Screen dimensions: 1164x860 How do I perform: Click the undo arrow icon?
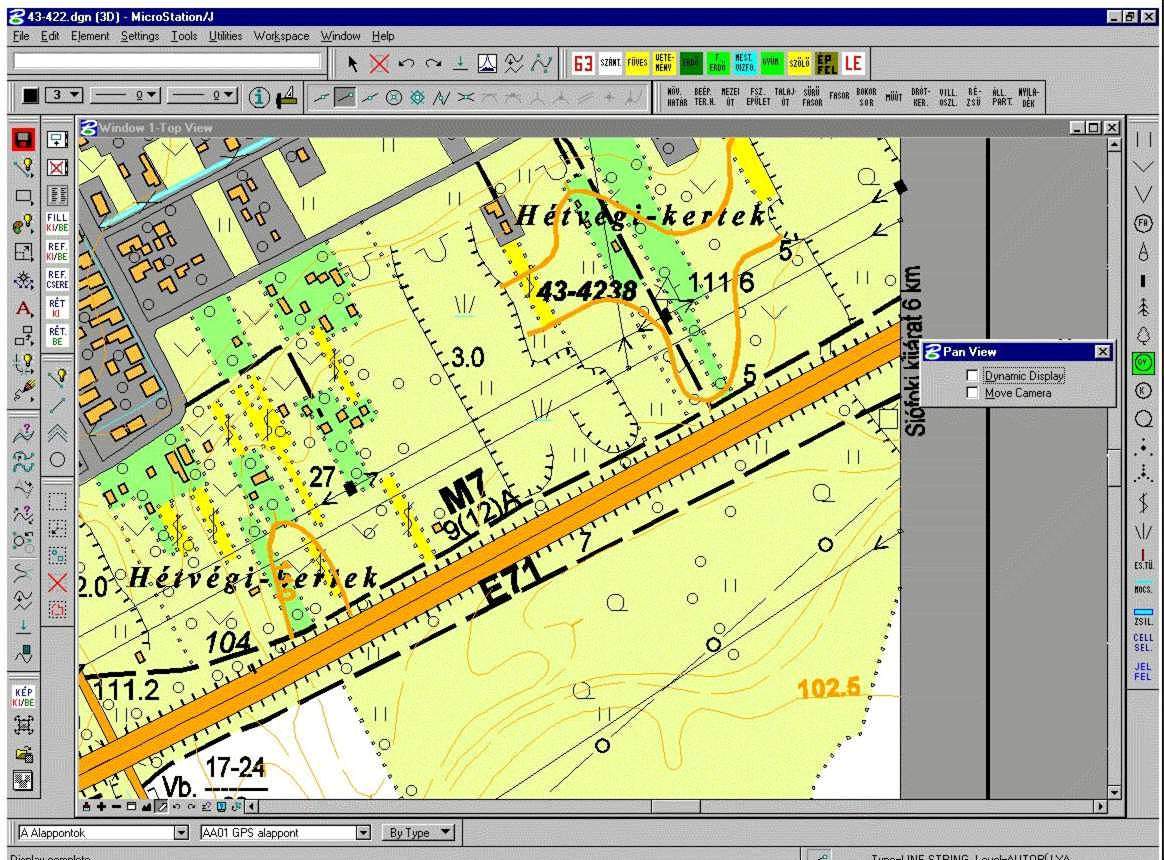[x=406, y=63]
